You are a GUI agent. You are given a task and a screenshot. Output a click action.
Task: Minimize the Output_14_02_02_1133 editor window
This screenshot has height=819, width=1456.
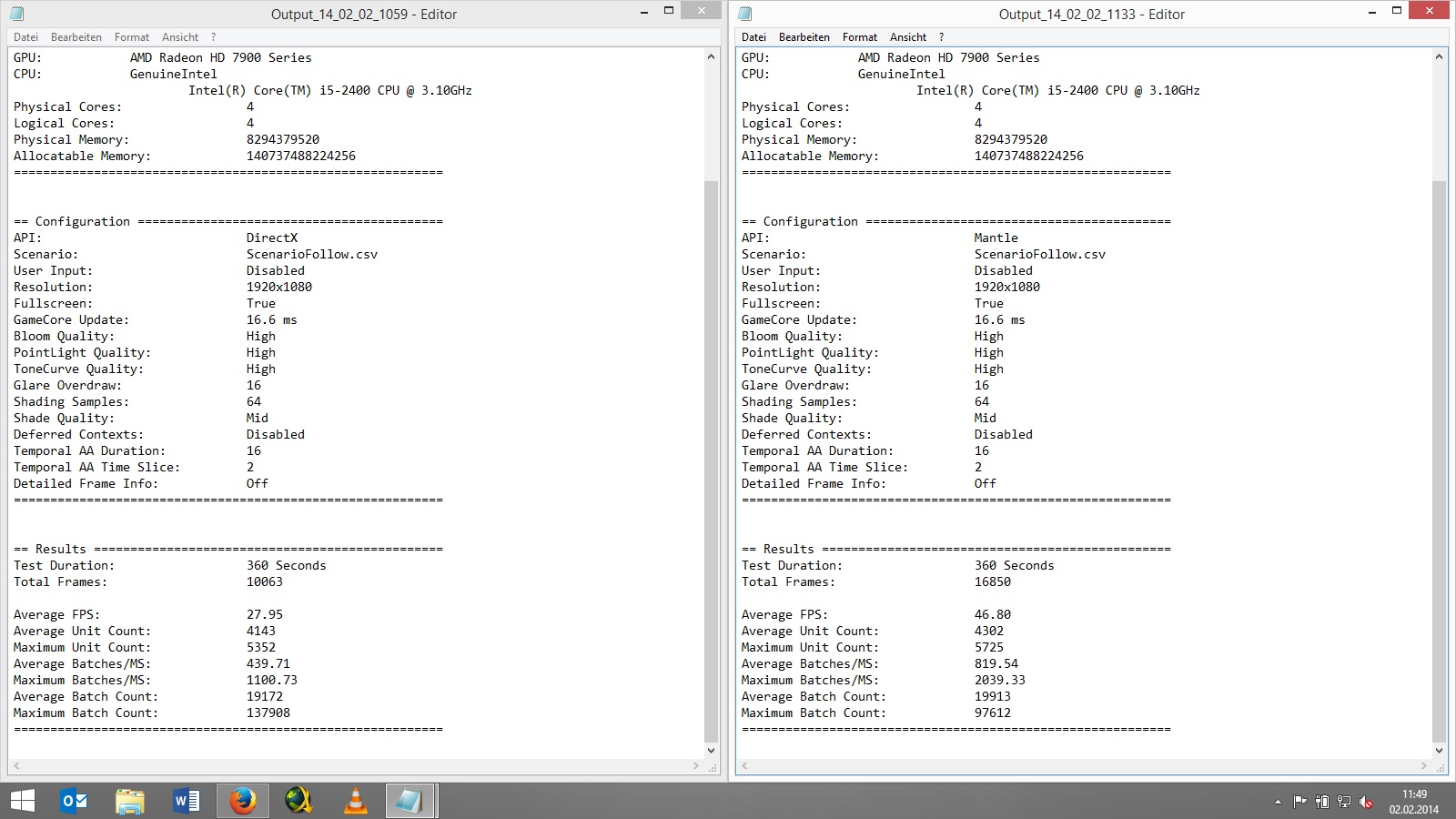pyautogui.click(x=1372, y=12)
